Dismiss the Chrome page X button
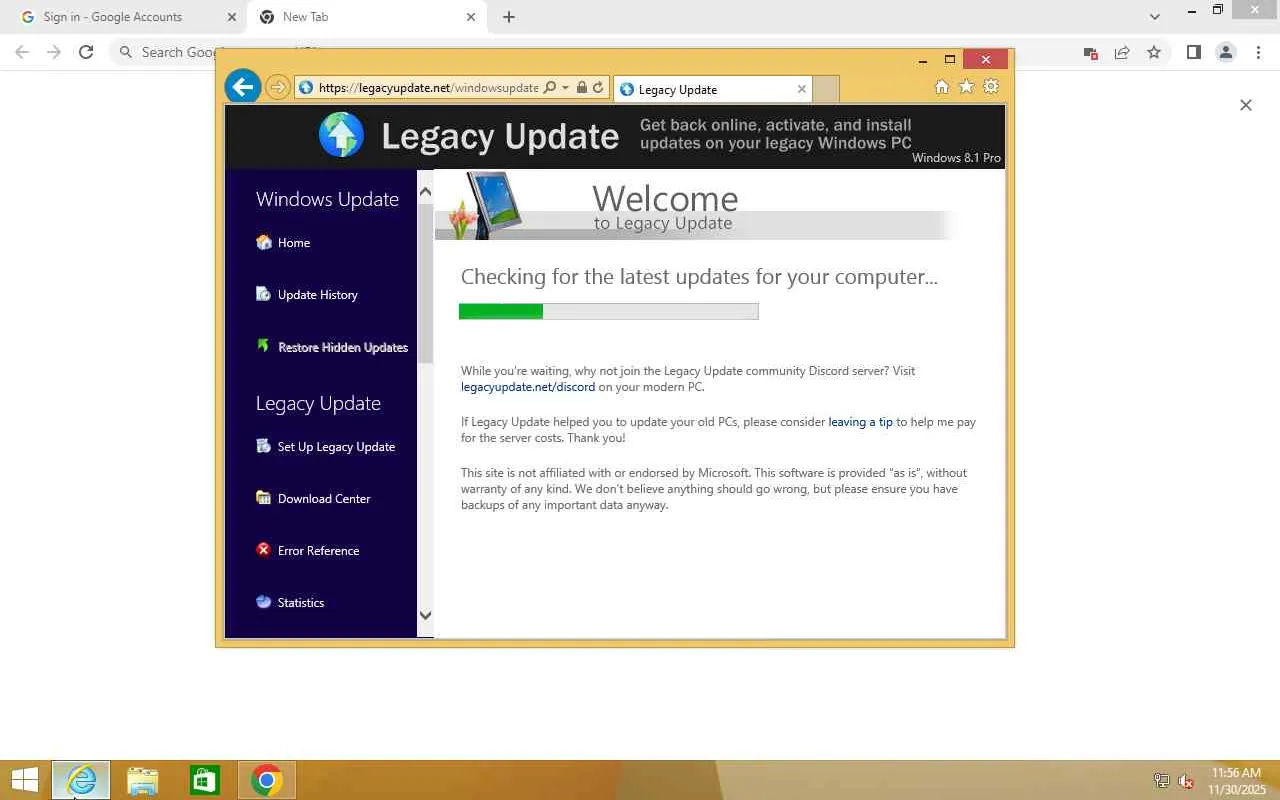The height and width of the screenshot is (800, 1280). click(x=1246, y=105)
